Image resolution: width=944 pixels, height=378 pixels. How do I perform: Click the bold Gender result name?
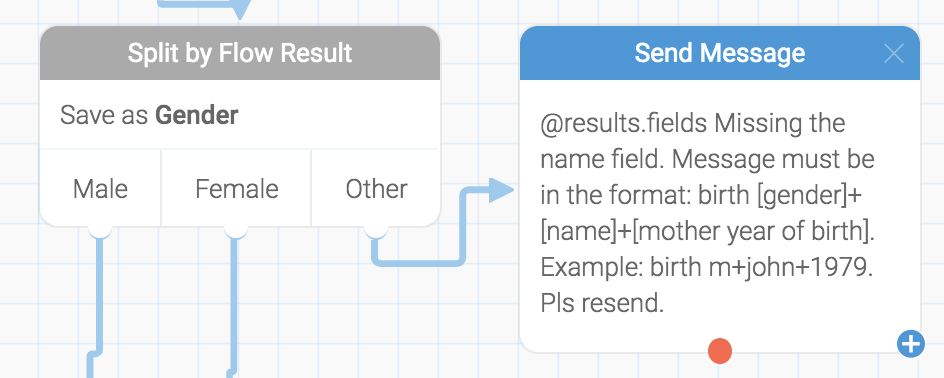pos(197,115)
